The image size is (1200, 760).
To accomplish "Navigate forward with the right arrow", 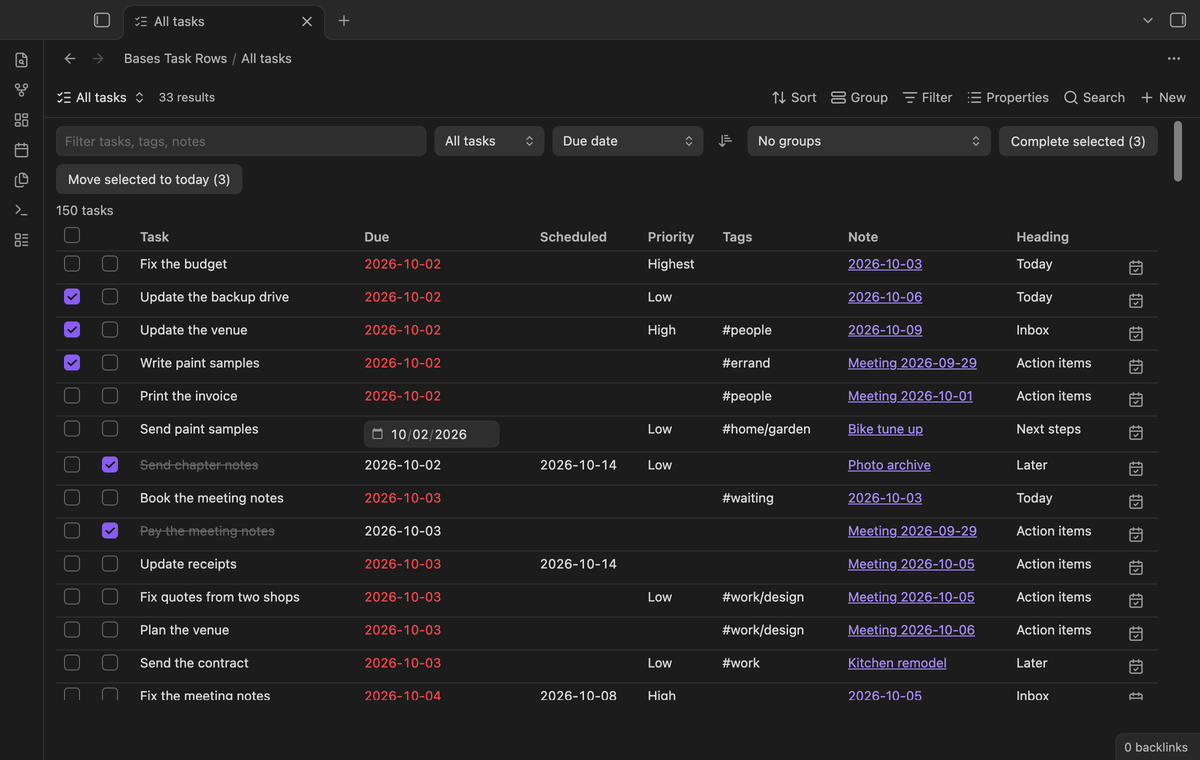I will point(98,59).
